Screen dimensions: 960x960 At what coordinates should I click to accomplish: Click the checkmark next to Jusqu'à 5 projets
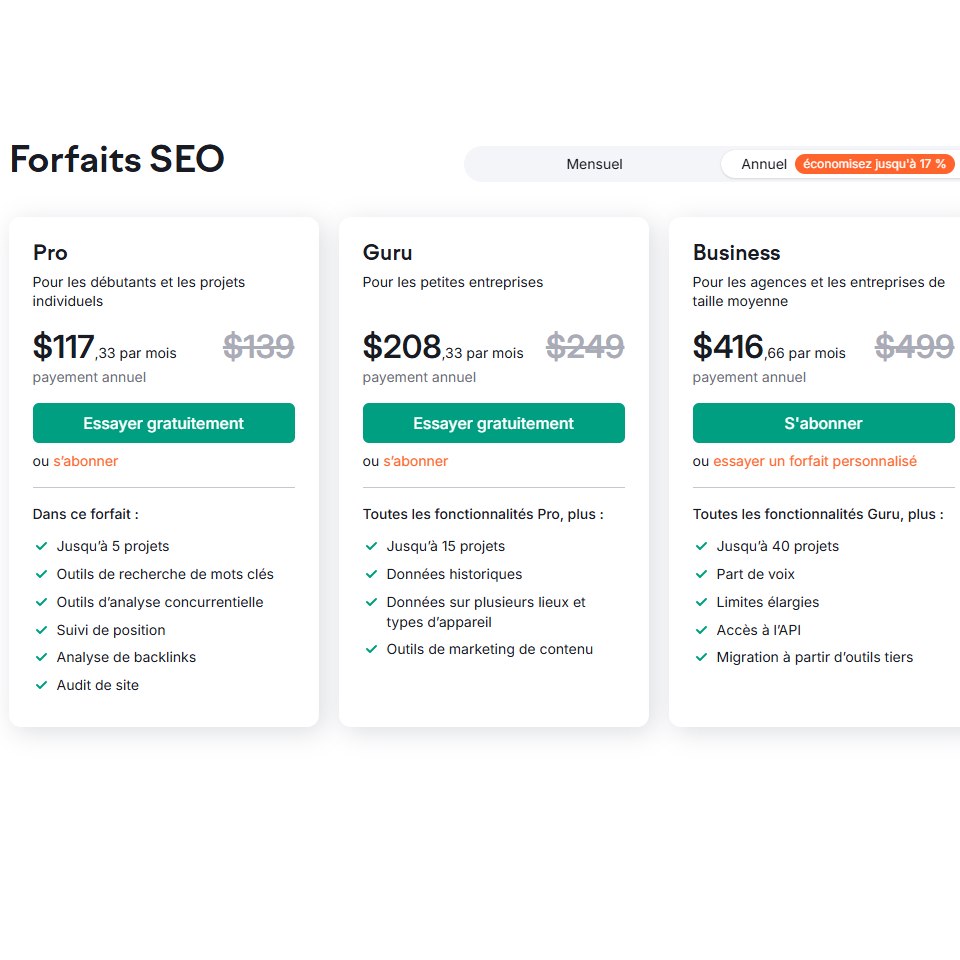tap(42, 546)
